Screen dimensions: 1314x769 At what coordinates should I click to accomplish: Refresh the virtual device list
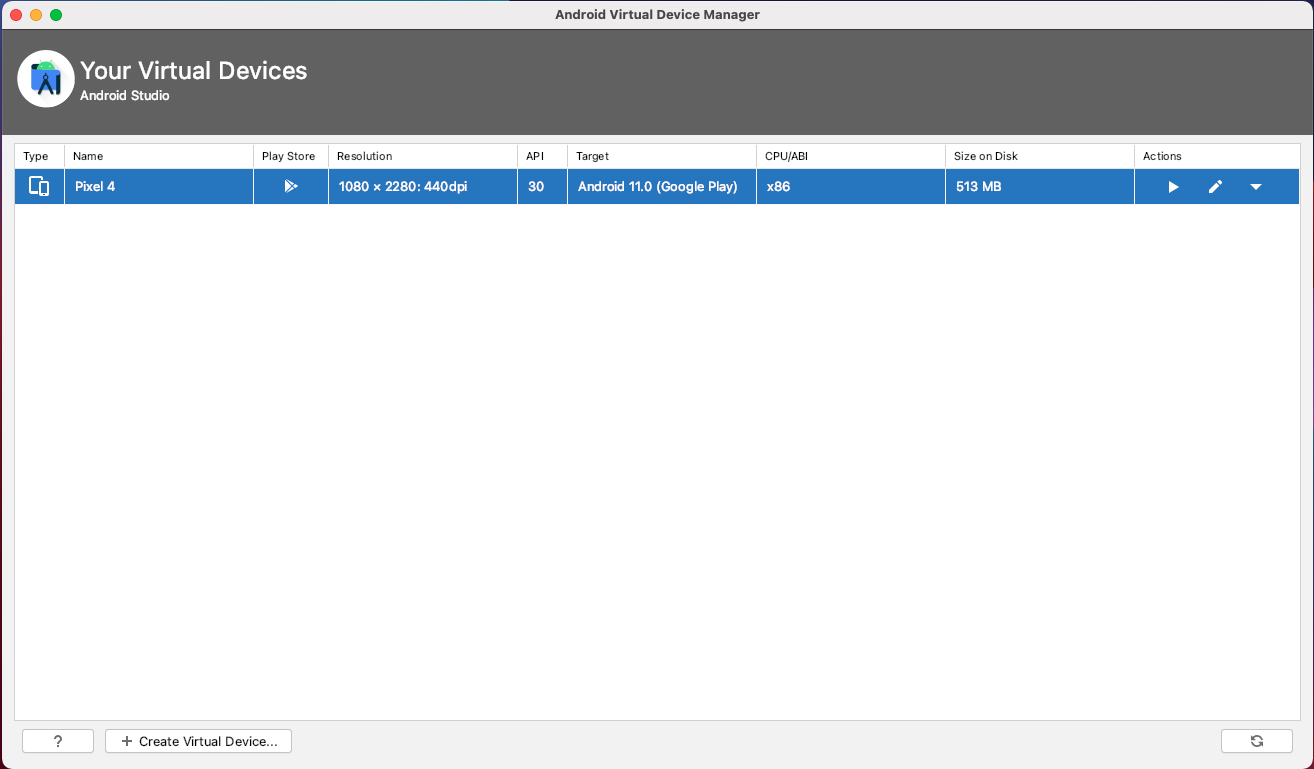click(1257, 741)
